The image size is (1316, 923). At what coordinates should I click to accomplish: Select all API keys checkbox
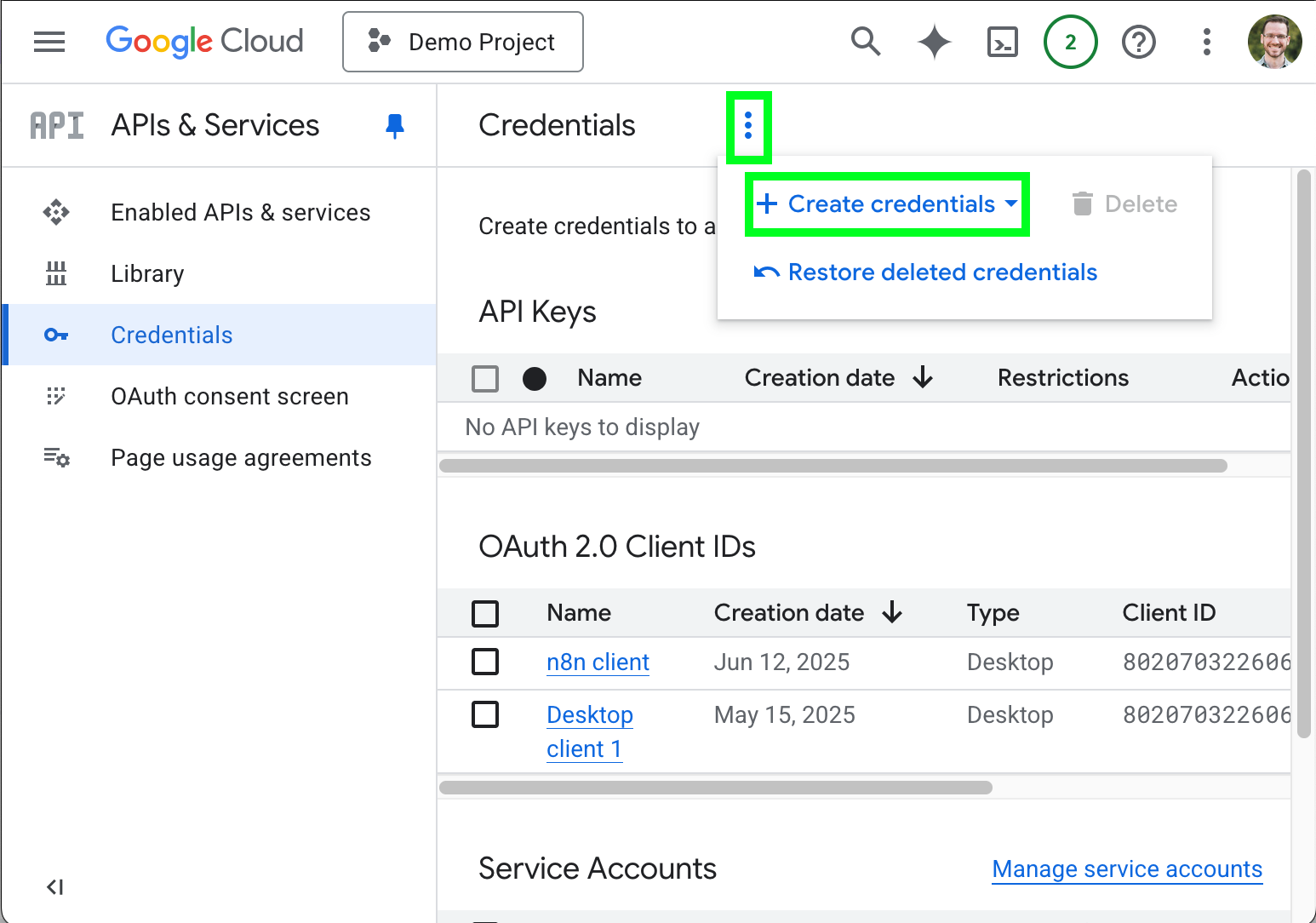(485, 378)
